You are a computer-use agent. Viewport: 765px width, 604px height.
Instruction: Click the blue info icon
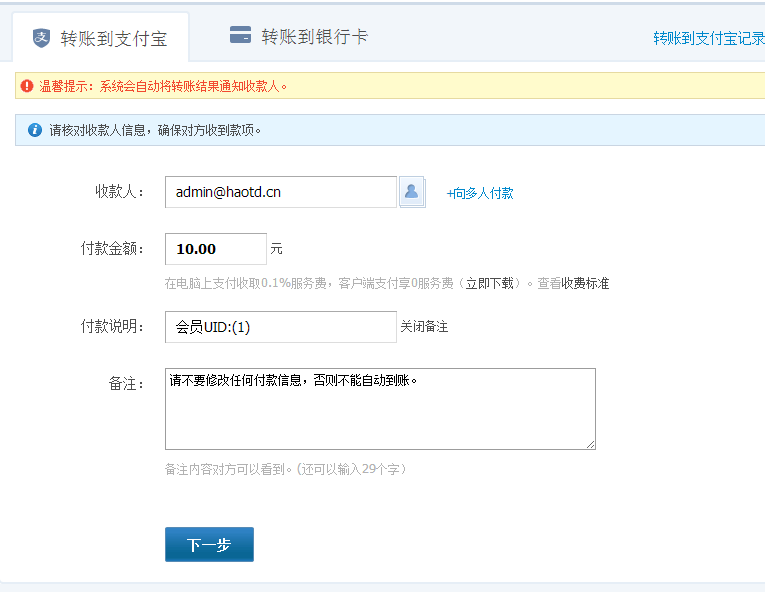pyautogui.click(x=35, y=130)
